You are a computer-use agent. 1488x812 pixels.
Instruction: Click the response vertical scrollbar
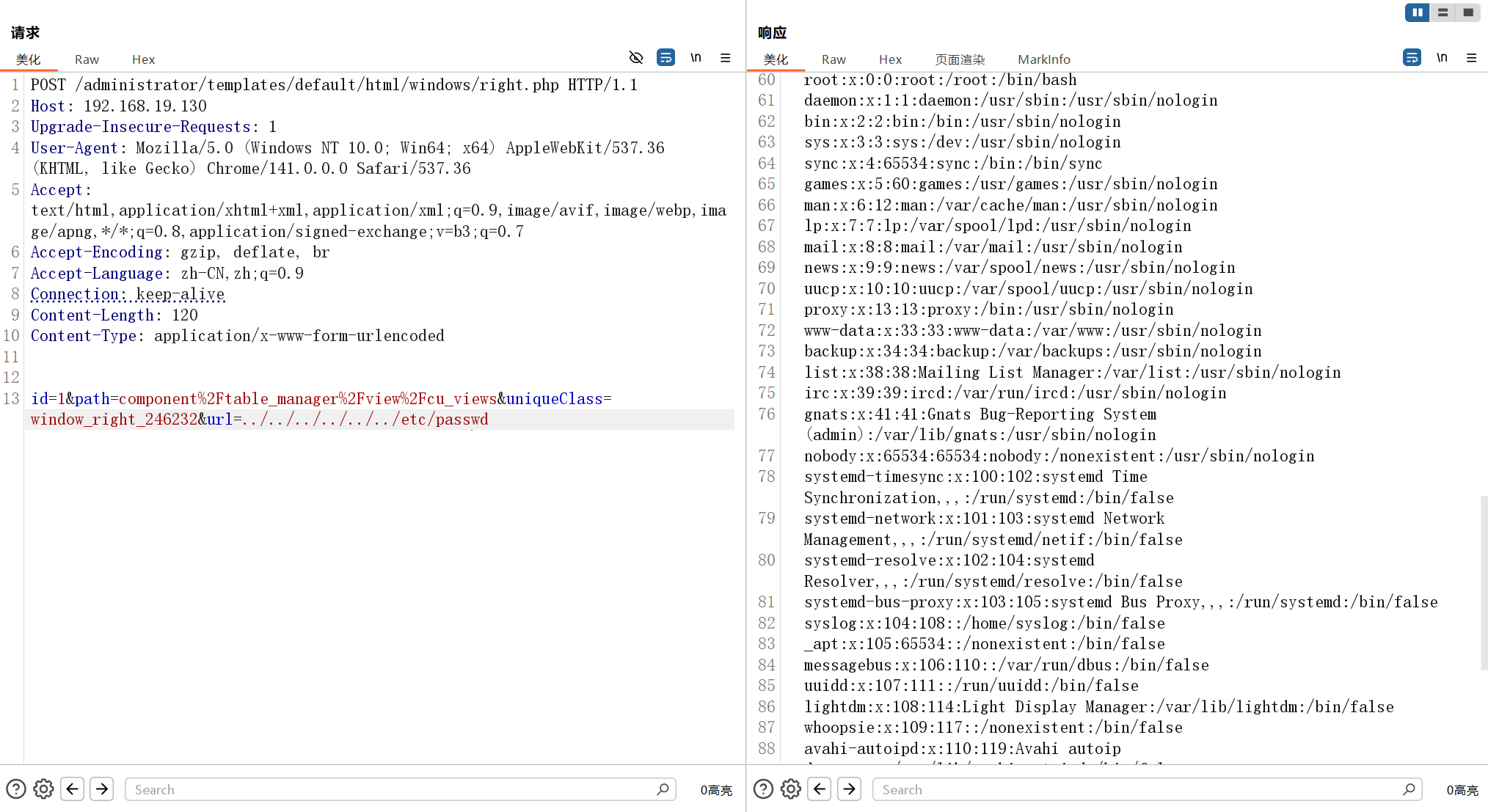click(x=1484, y=583)
